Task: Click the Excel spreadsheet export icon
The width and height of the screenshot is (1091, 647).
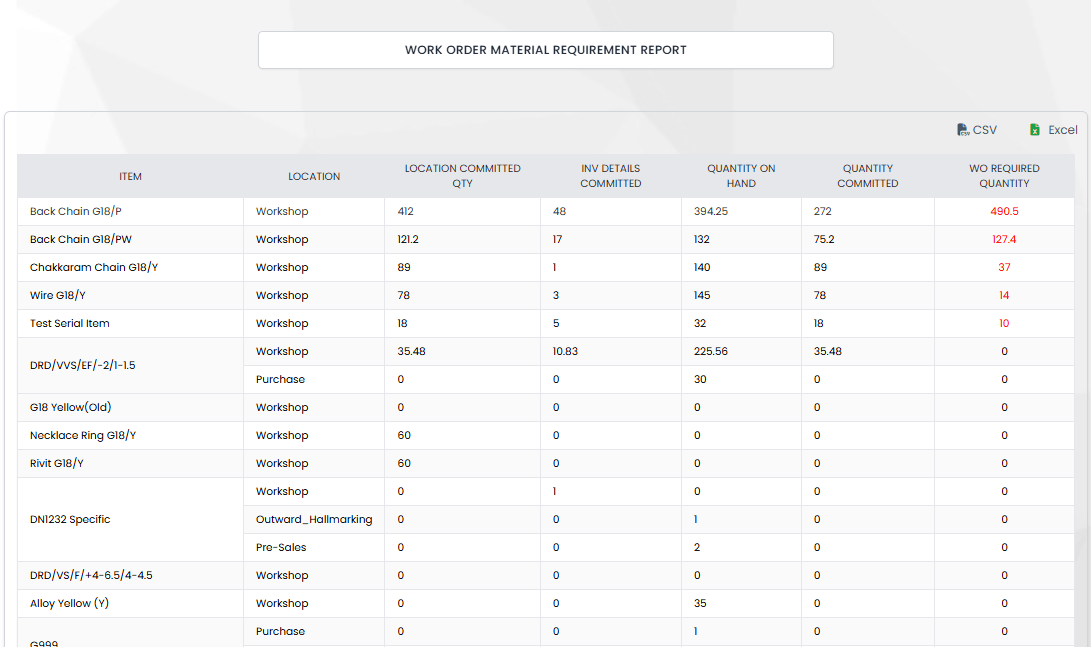Action: [1035, 130]
